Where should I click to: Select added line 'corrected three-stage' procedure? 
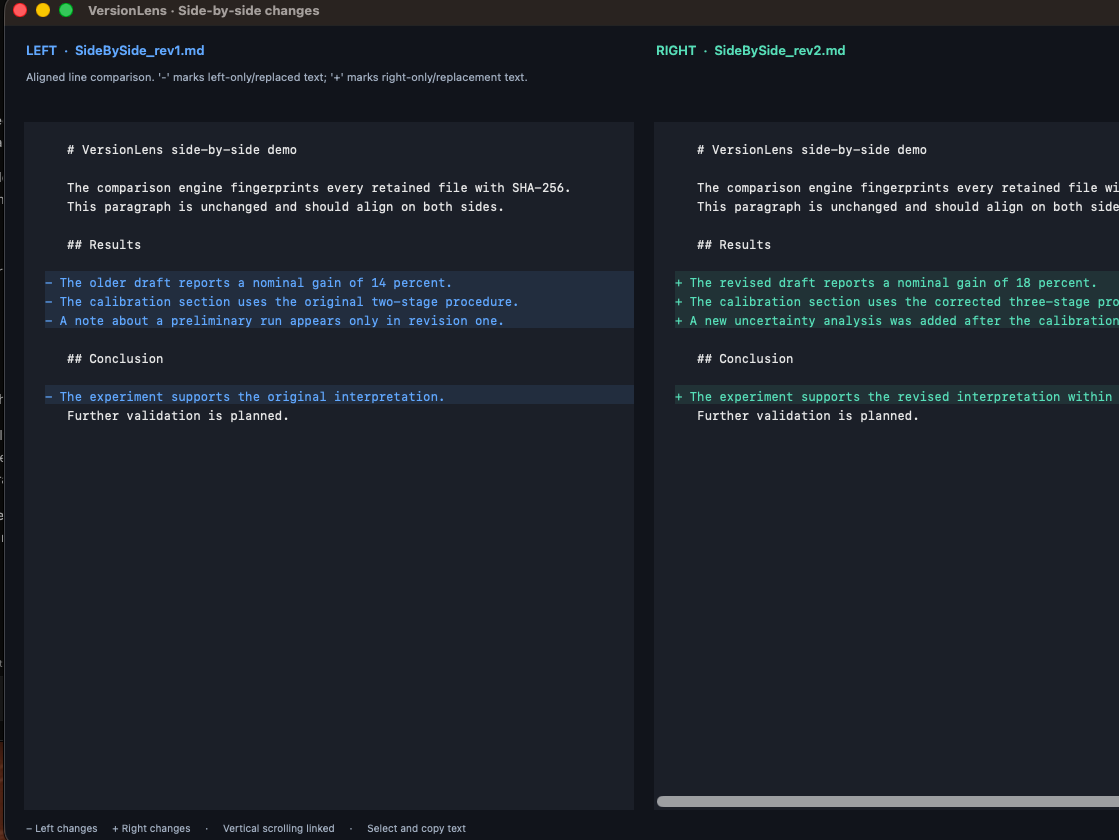pyautogui.click(x=896, y=302)
